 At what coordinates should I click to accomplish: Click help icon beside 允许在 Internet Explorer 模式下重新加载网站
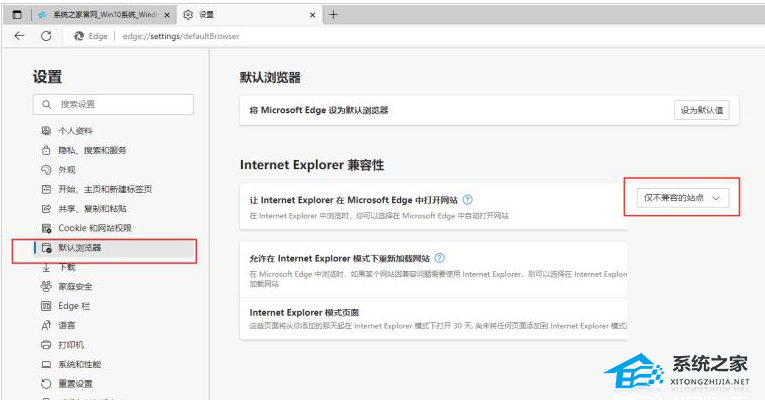click(440, 258)
